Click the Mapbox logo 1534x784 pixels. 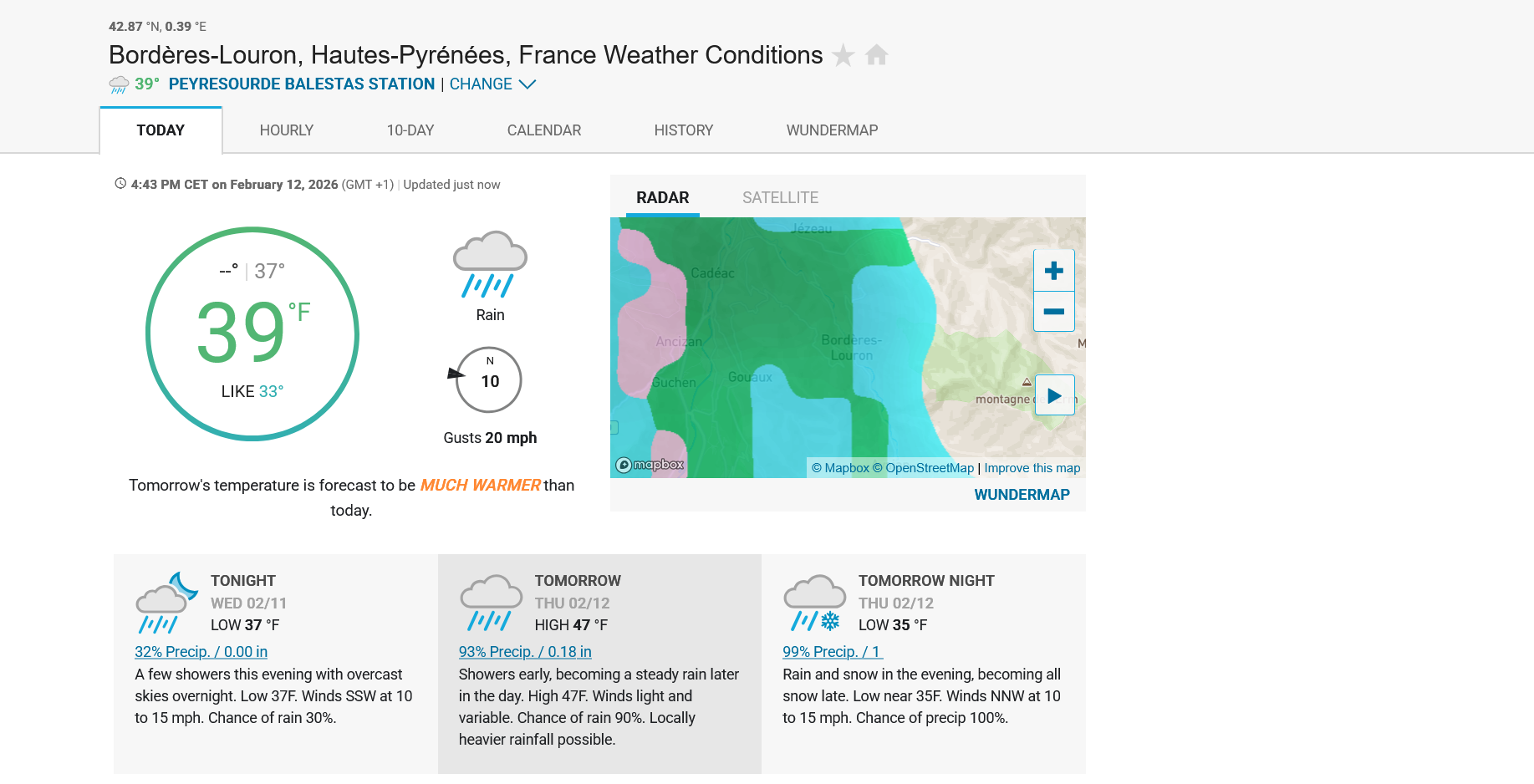coord(650,465)
